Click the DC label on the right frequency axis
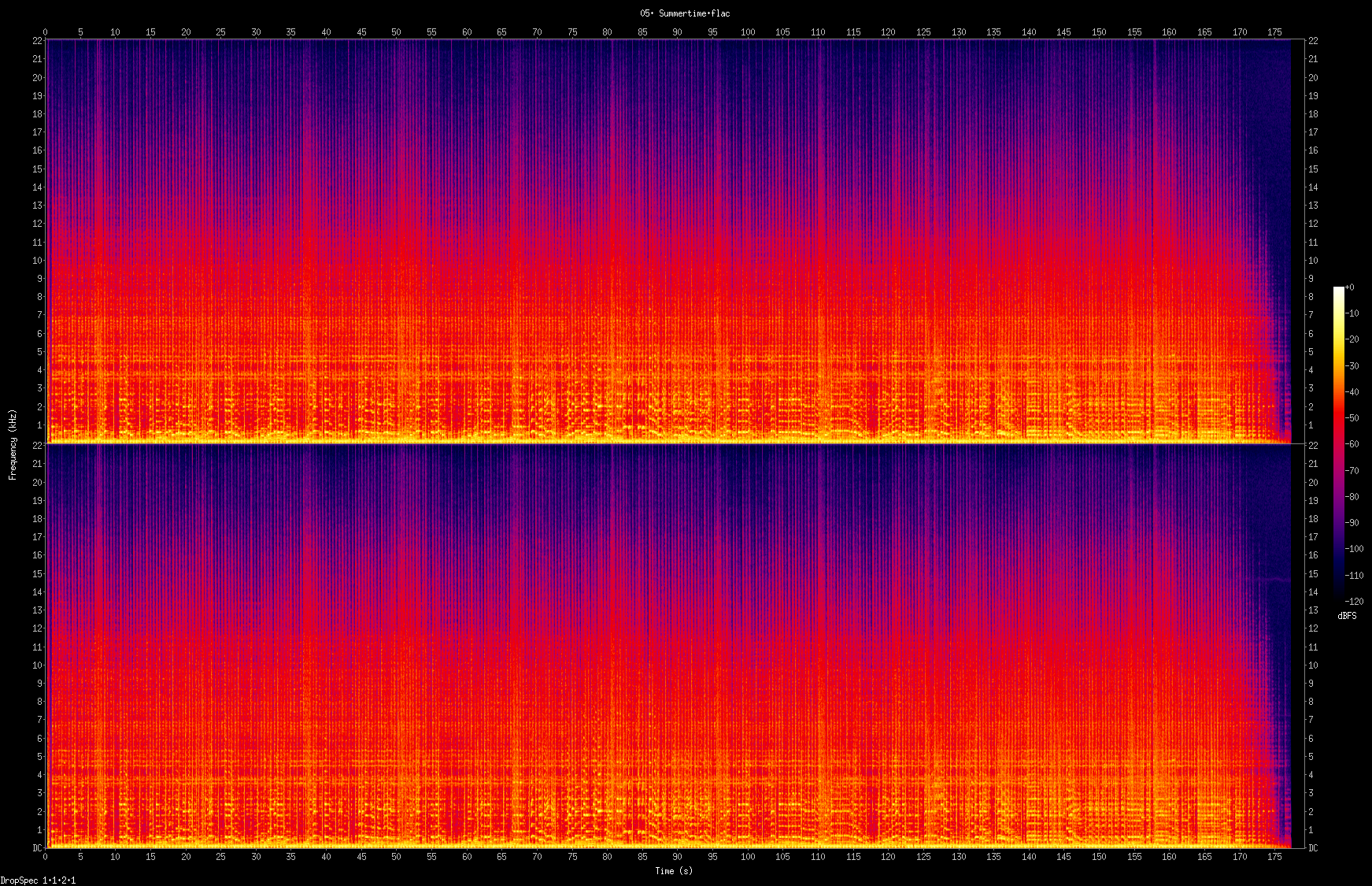The width and height of the screenshot is (1372, 886). pos(1313,848)
